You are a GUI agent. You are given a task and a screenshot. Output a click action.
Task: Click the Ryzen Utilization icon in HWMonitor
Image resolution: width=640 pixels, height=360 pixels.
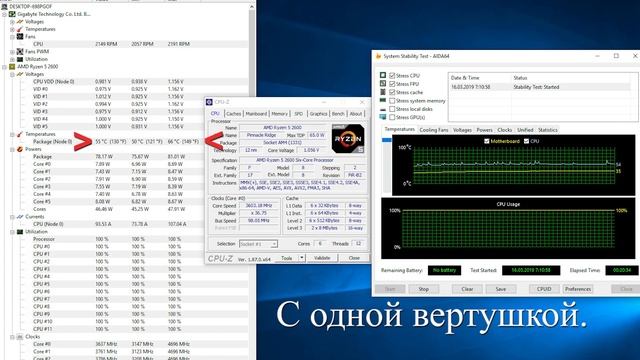[20, 231]
